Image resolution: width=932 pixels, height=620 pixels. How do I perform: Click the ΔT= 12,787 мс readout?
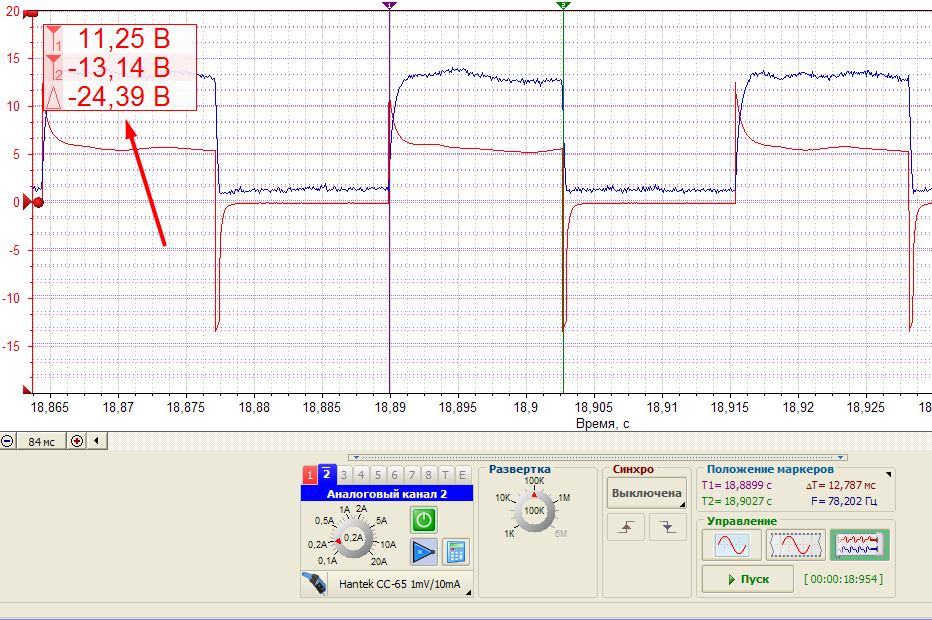pyautogui.click(x=841, y=485)
